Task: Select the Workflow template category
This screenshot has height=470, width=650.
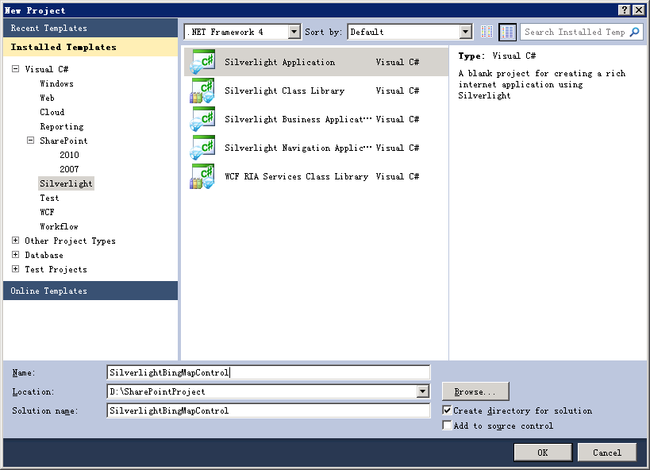Action: coord(59,226)
